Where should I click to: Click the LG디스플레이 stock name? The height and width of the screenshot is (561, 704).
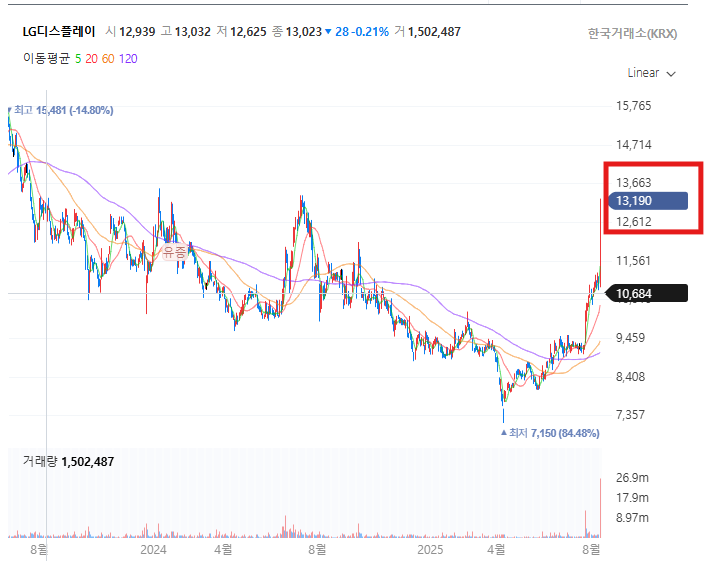coord(59,31)
